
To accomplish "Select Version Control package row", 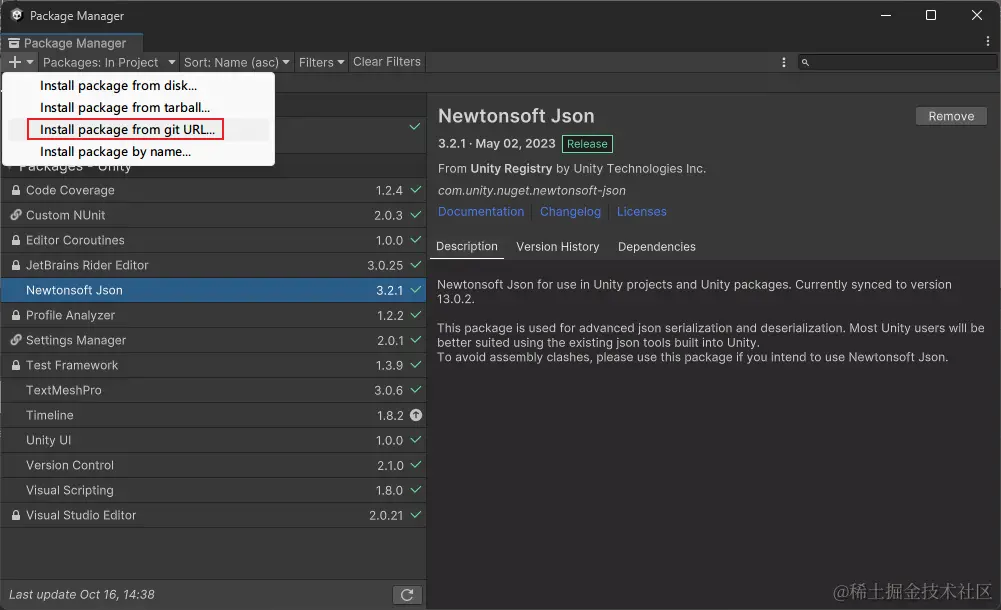I will click(213, 465).
